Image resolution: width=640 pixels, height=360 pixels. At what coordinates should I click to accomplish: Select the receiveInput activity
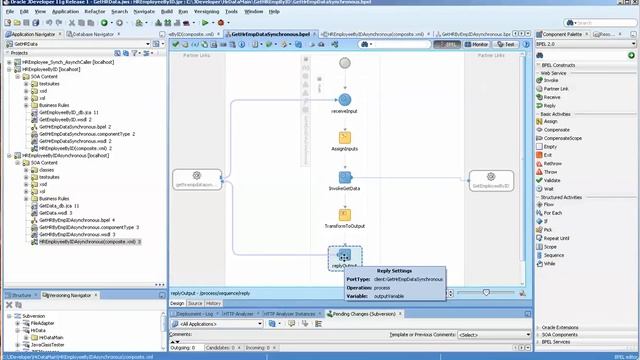pos(344,100)
